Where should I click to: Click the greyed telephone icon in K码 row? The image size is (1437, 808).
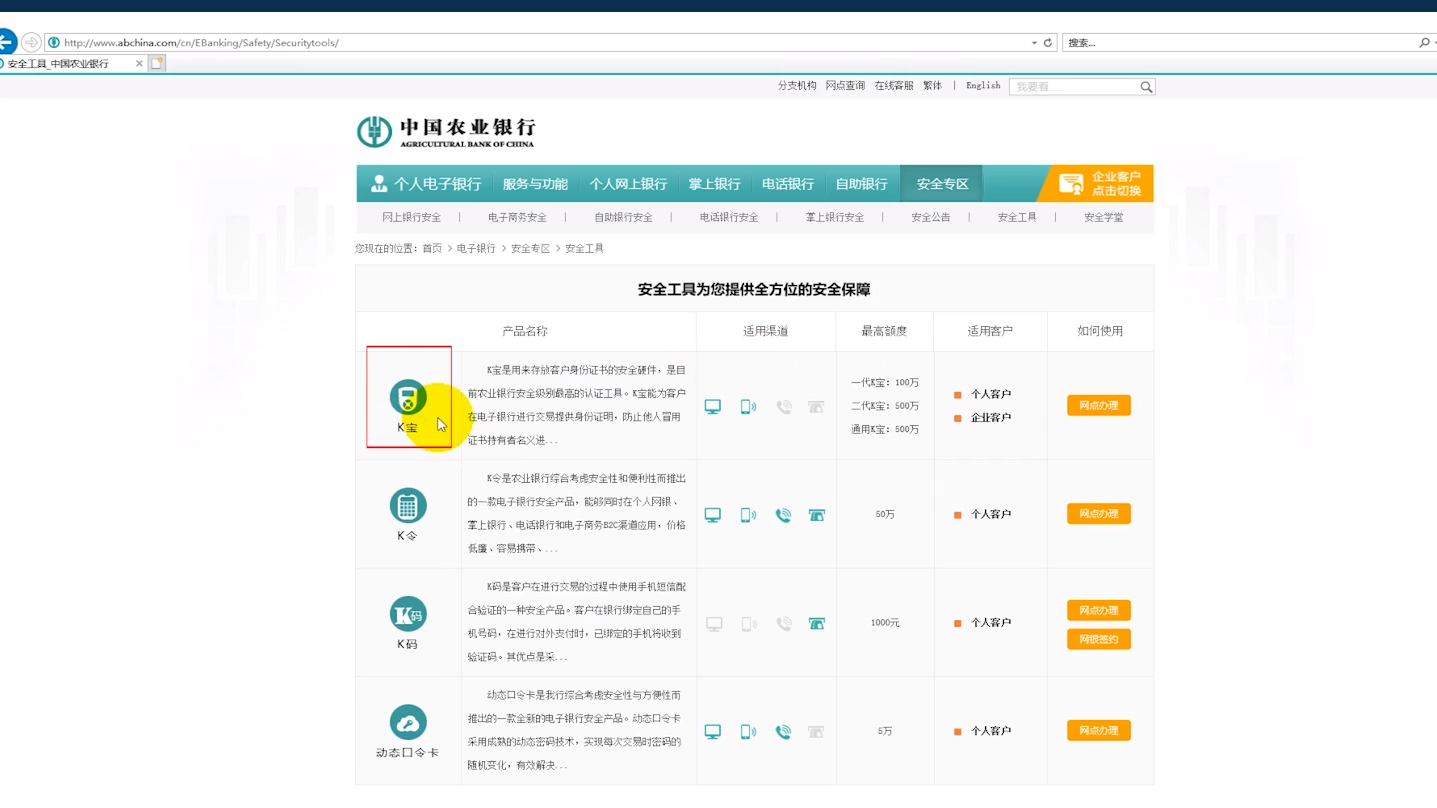tap(784, 624)
